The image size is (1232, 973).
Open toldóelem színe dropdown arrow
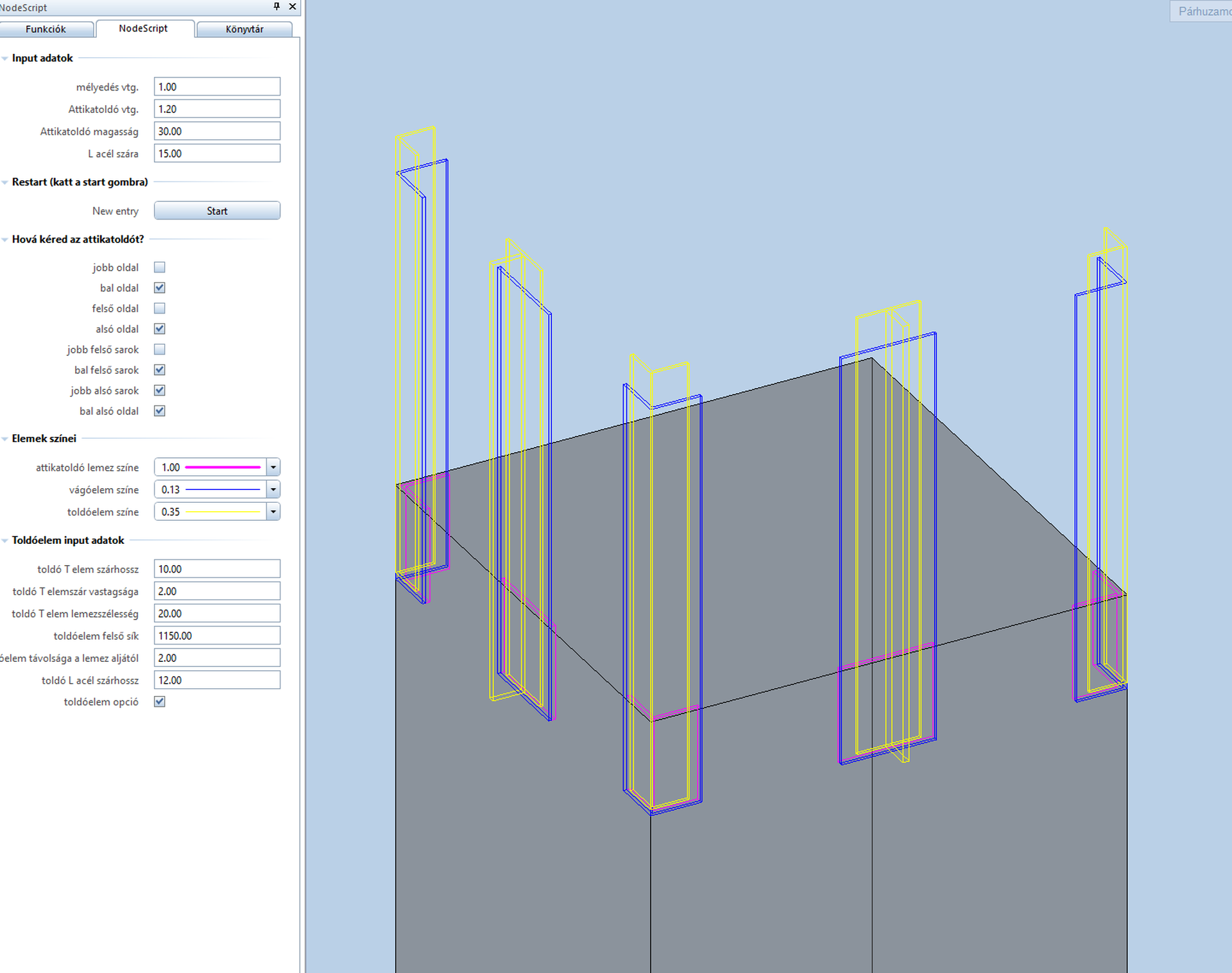[273, 512]
